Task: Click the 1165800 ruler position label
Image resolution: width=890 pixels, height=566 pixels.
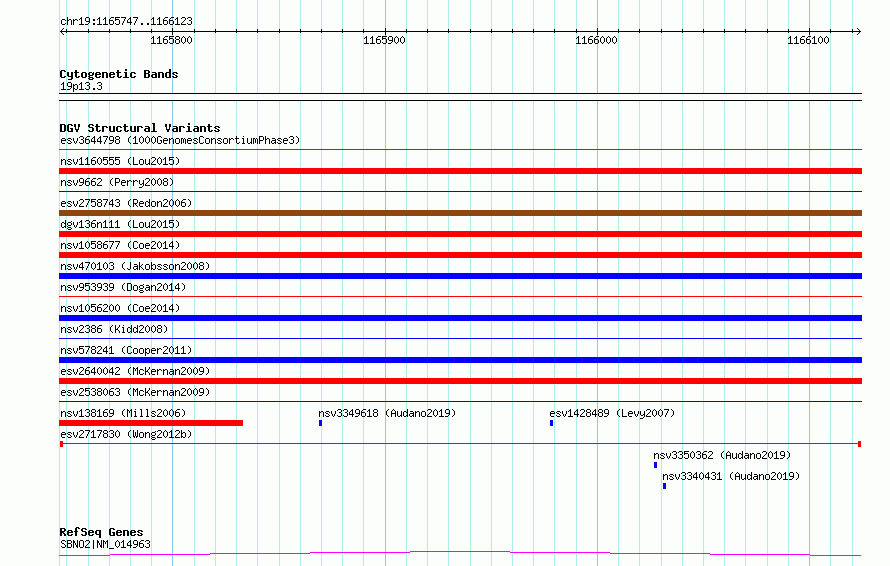Action: point(171,40)
